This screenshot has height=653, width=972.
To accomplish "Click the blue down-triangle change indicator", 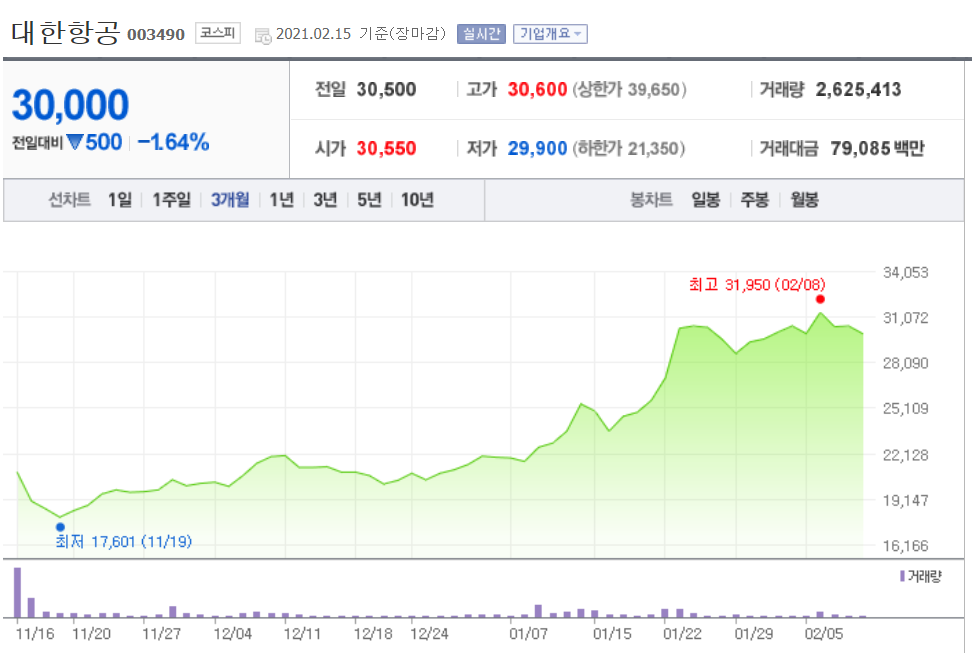I will point(74,143).
